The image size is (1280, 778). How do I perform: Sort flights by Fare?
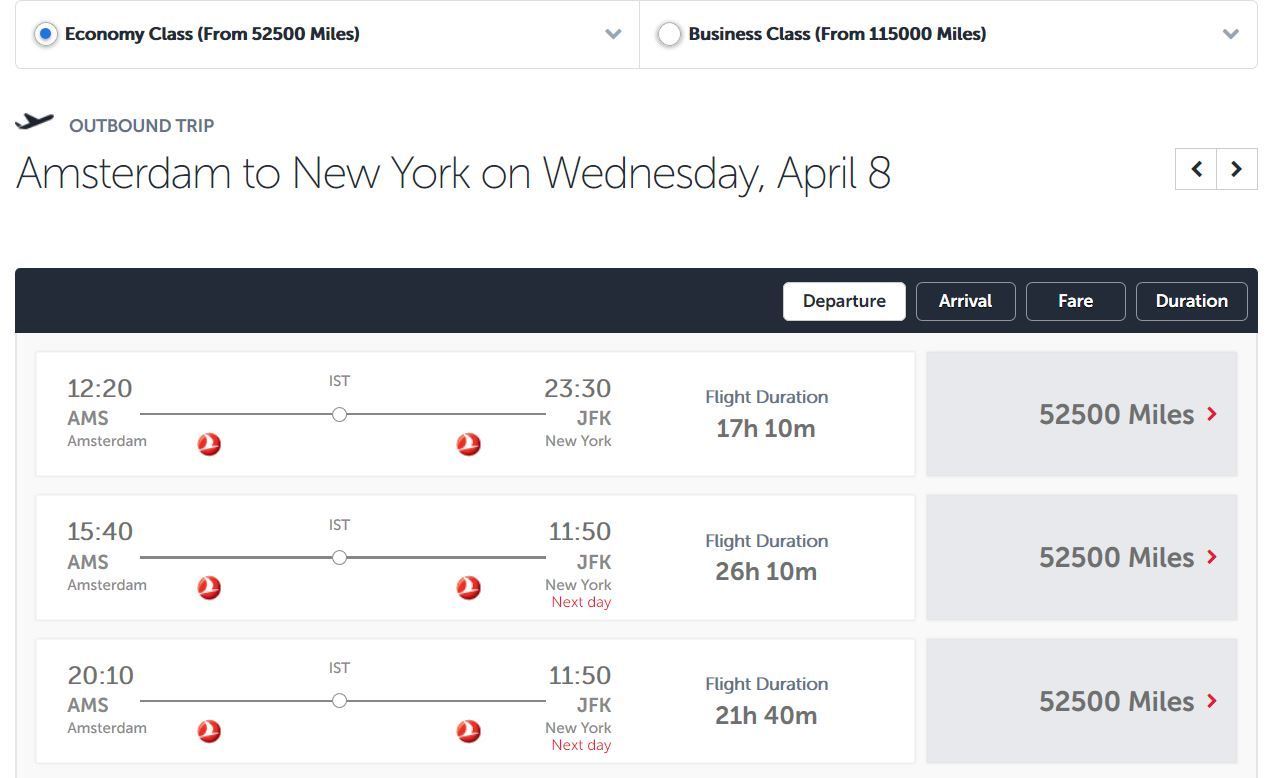[1075, 301]
